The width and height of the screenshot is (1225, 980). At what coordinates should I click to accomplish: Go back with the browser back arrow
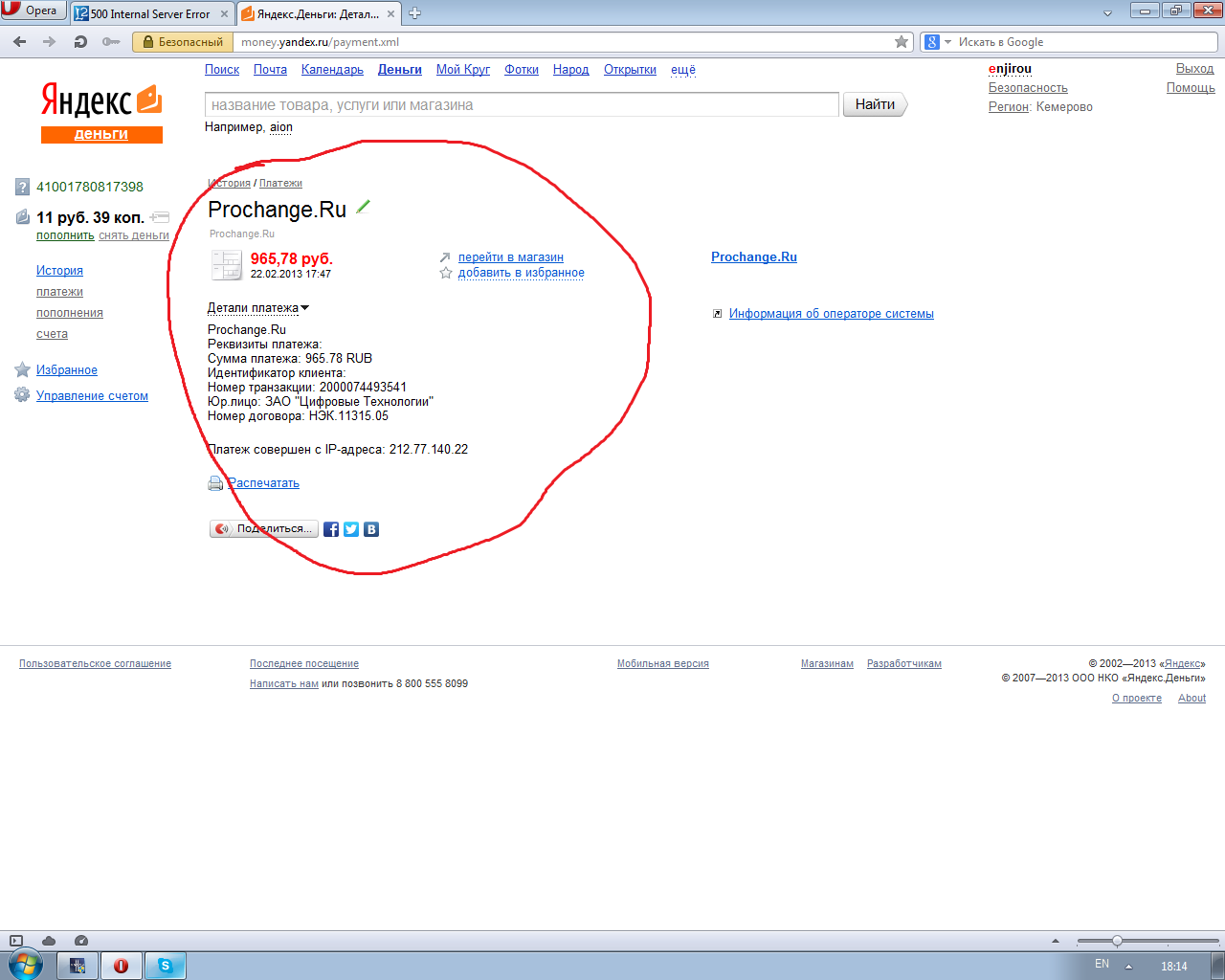pos(20,42)
